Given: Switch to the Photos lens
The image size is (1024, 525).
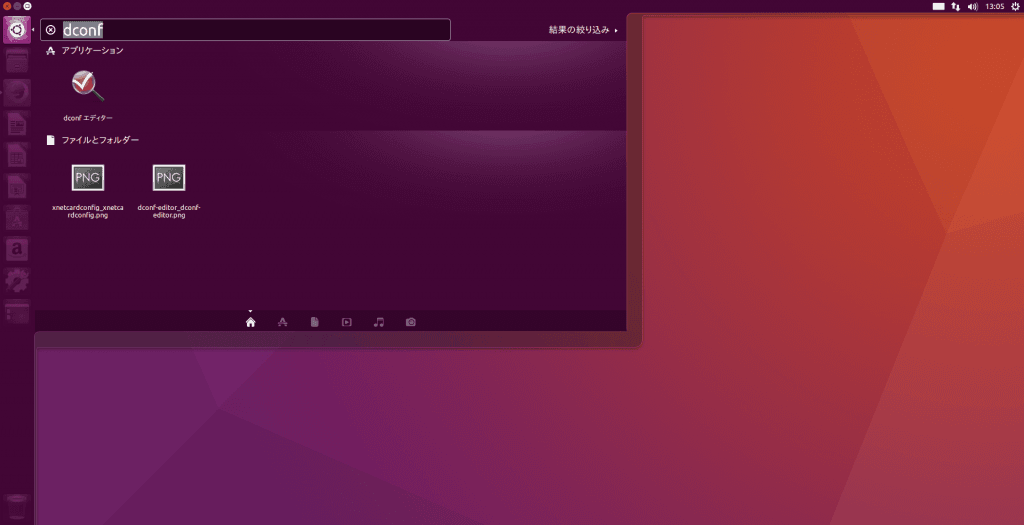Looking at the screenshot, I should pyautogui.click(x=411, y=322).
